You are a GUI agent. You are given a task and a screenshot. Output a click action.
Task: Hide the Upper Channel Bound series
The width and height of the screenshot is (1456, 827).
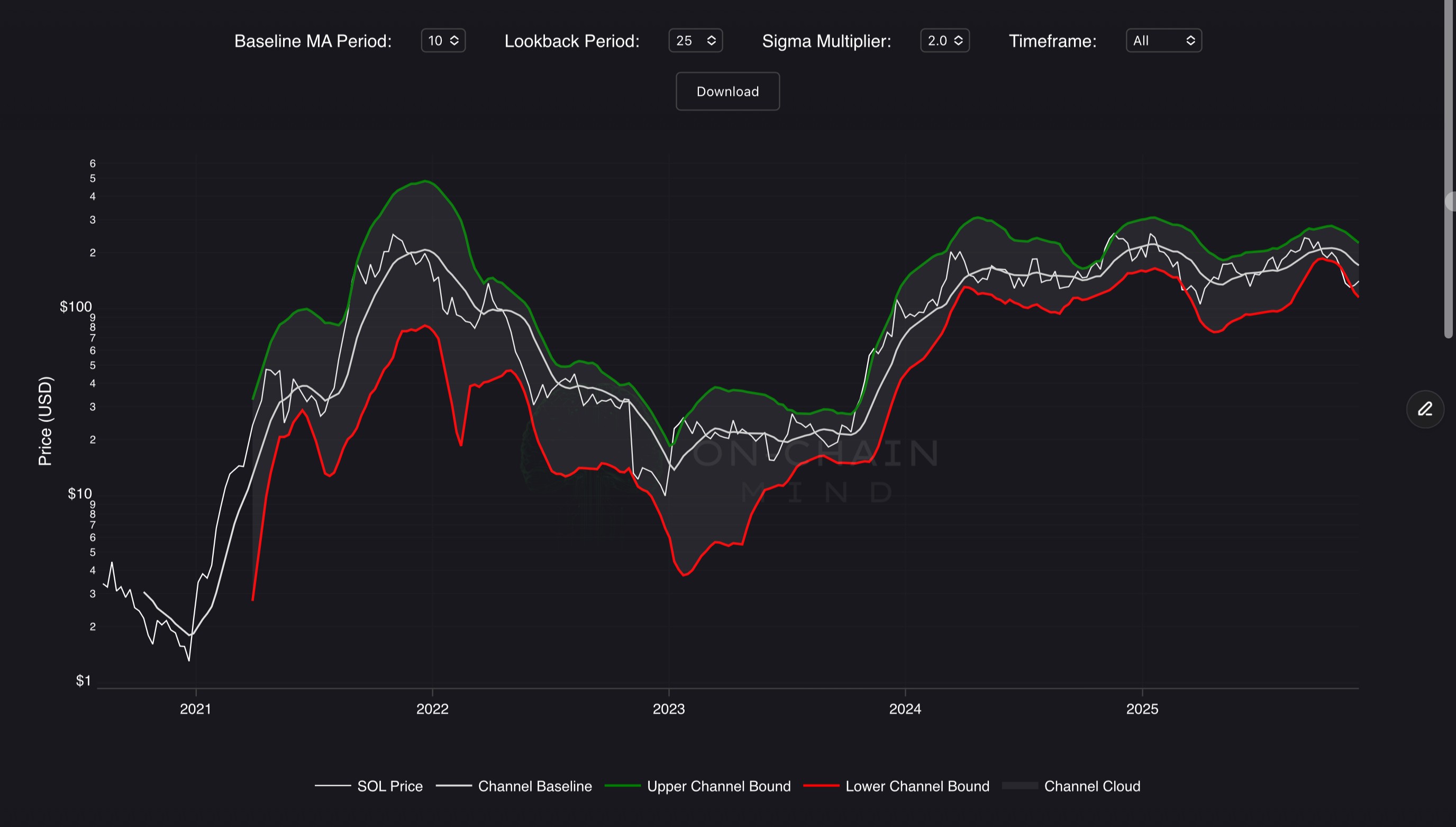pyautogui.click(x=718, y=786)
